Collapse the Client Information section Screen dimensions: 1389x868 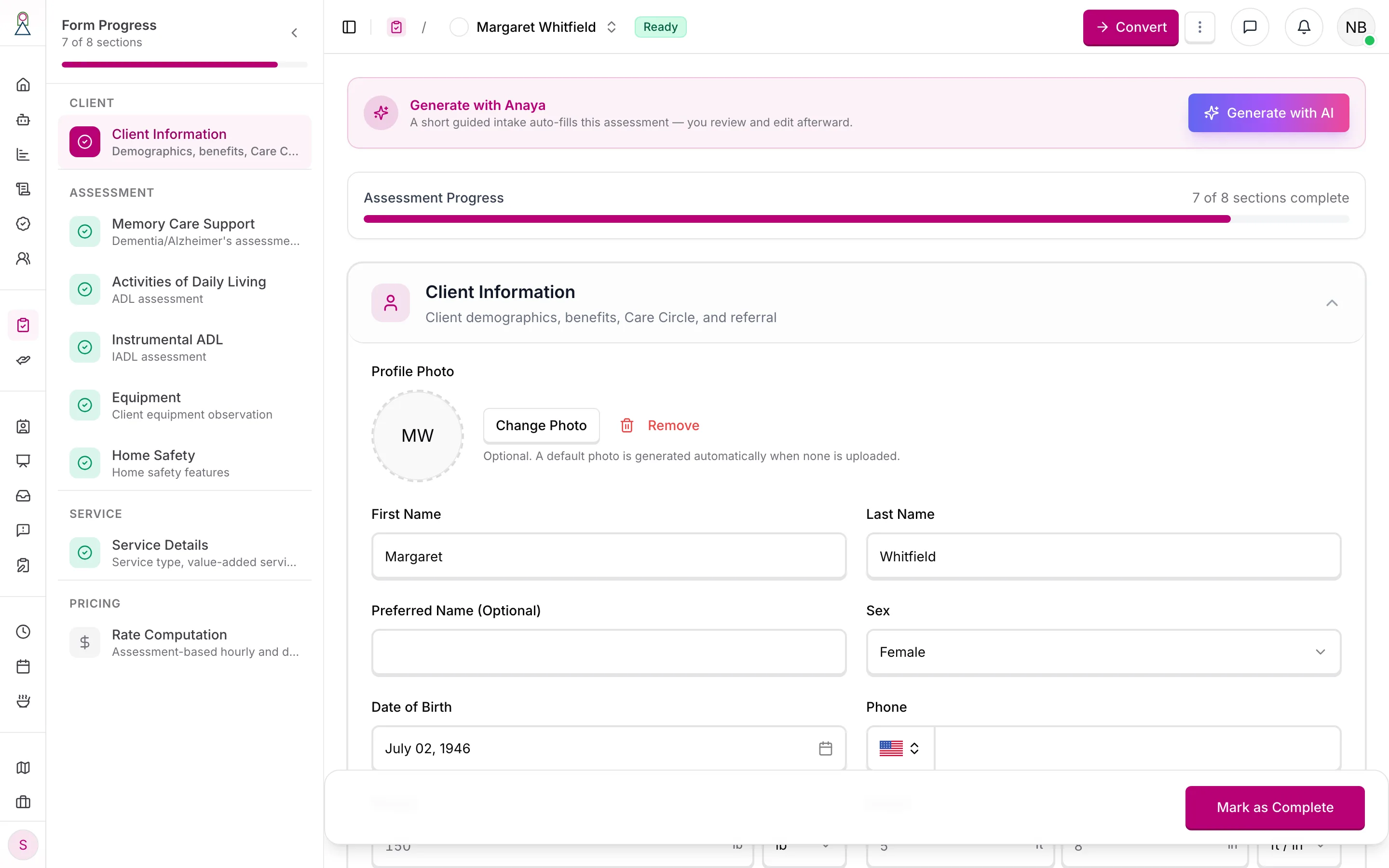[1332, 303]
